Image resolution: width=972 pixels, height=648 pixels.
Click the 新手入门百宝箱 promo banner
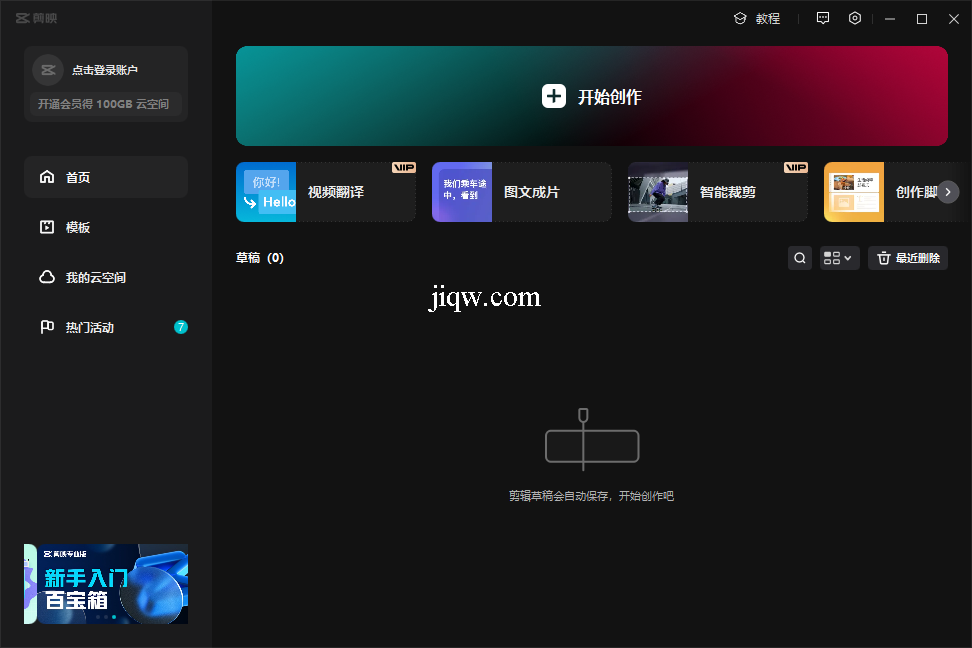pos(106,584)
